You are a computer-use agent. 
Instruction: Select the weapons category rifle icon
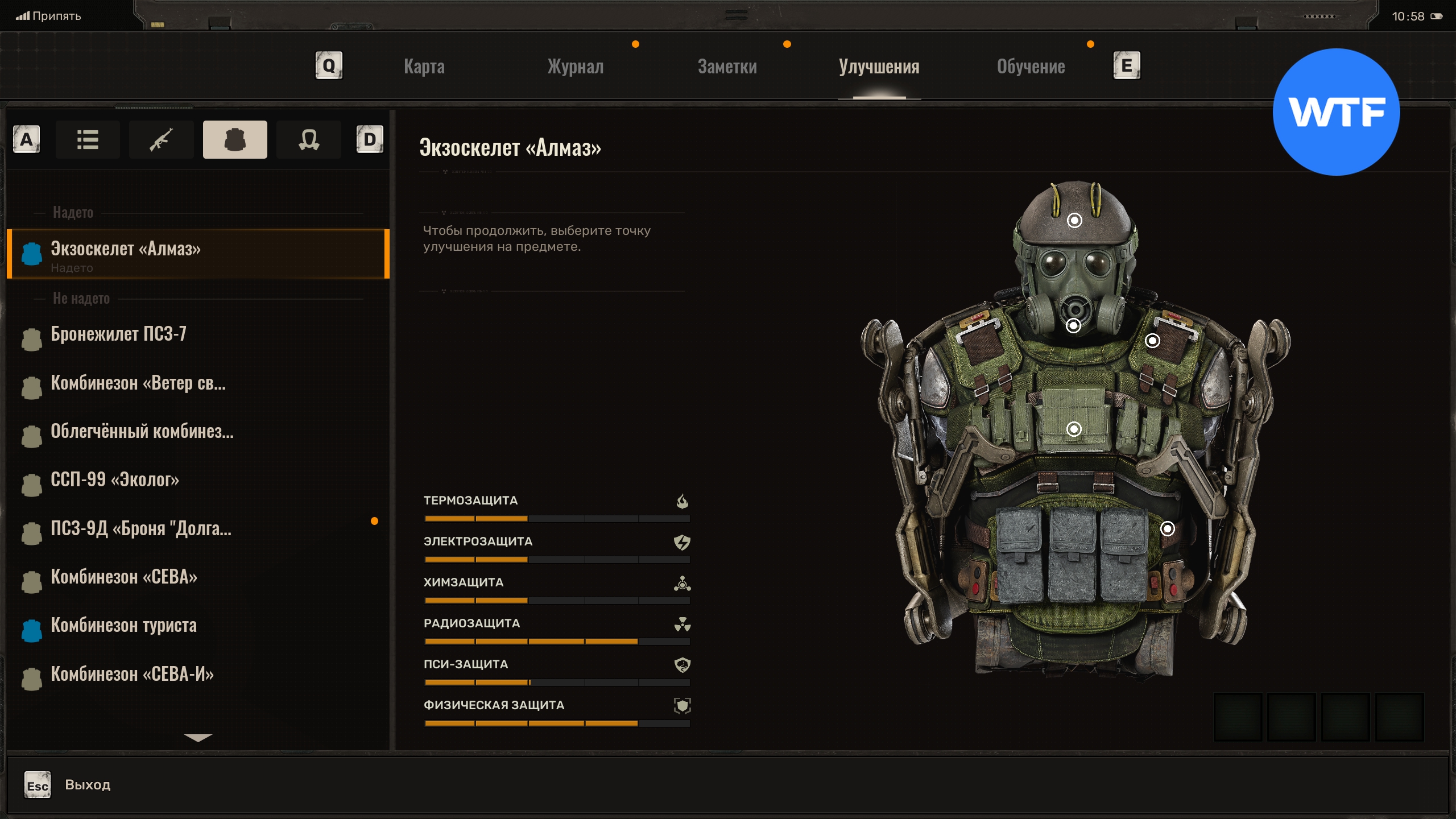pyautogui.click(x=161, y=139)
